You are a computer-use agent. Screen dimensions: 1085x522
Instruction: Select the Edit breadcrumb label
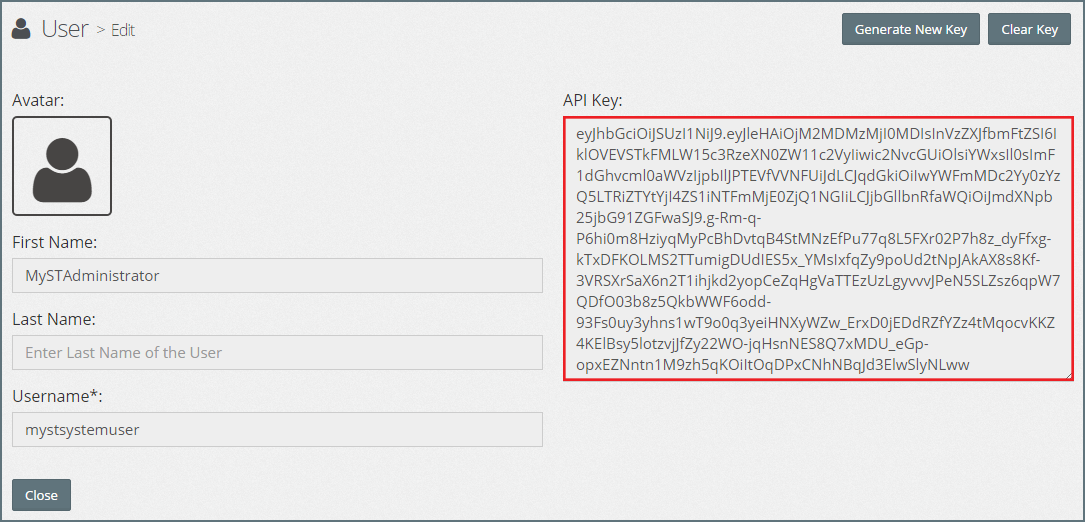tap(123, 30)
